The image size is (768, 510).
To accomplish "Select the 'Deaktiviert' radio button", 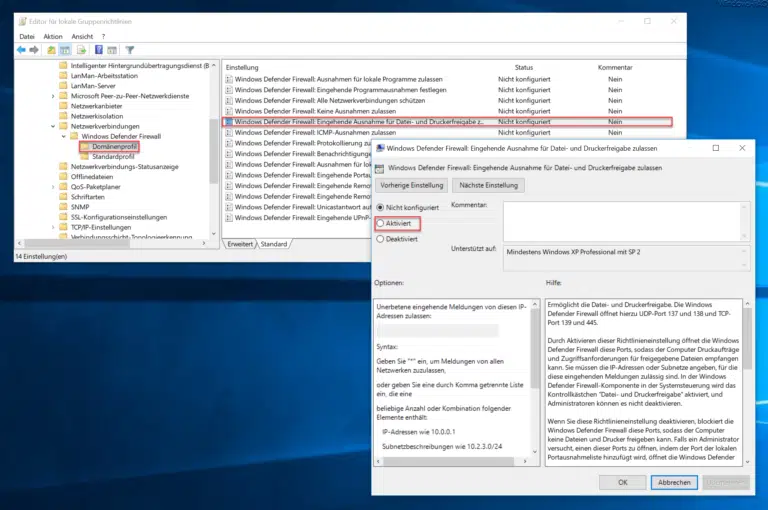I will (380, 239).
